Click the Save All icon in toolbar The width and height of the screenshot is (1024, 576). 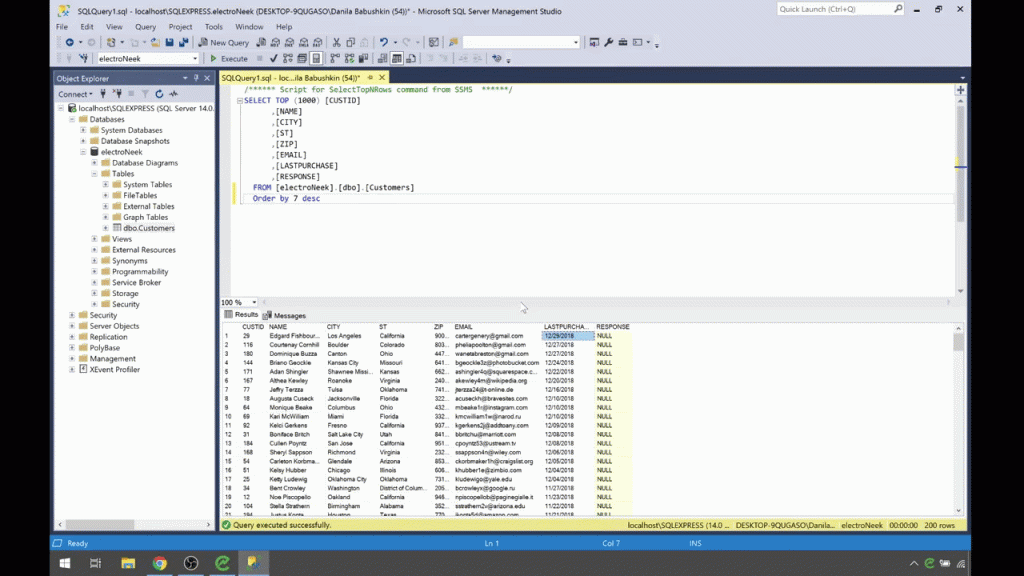[184, 43]
